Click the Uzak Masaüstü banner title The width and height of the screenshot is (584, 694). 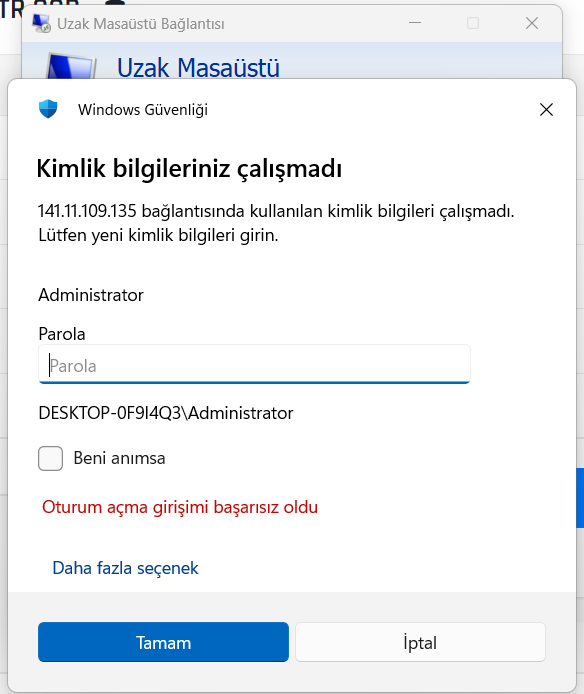click(198, 68)
